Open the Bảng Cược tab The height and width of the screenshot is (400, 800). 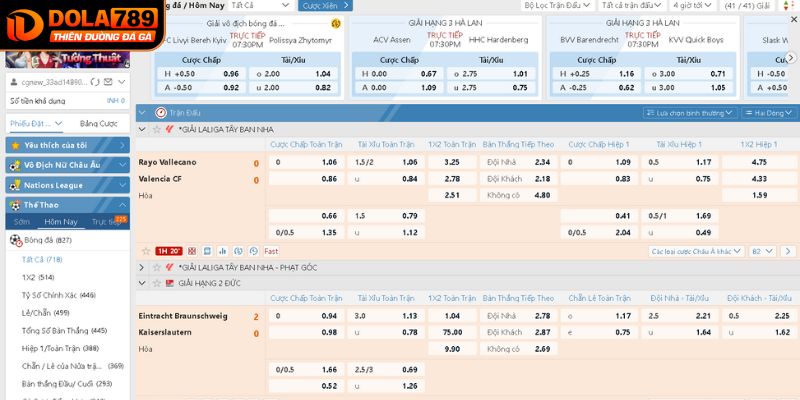(x=98, y=123)
